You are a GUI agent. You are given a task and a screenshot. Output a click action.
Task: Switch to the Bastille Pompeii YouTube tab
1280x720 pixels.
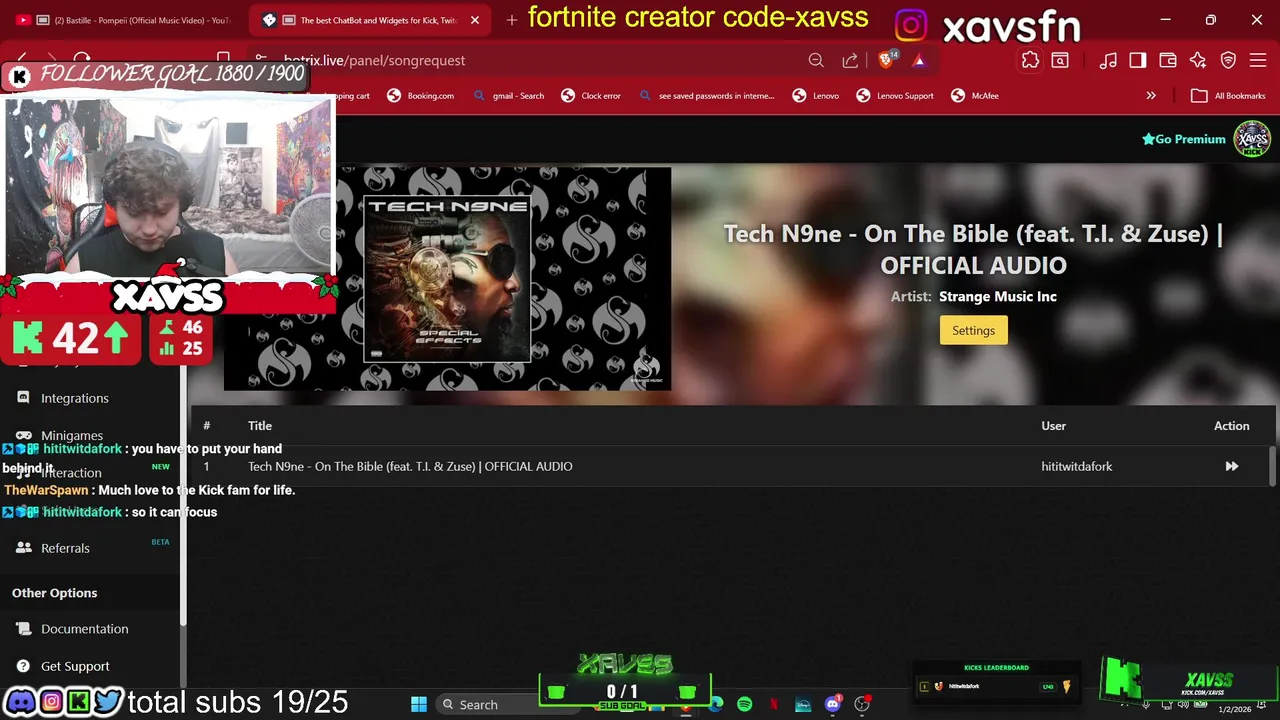125,20
